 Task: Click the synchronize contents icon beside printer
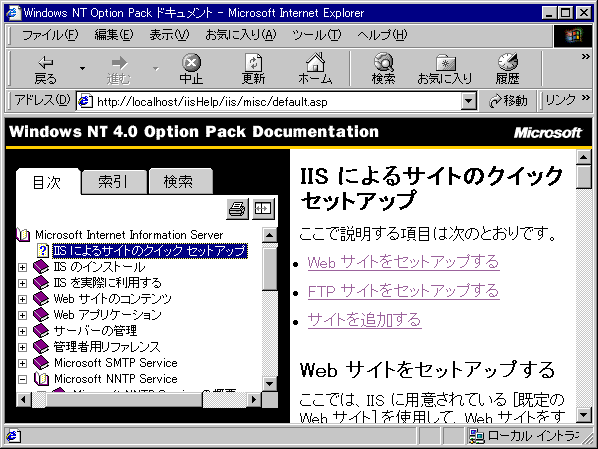(263, 209)
